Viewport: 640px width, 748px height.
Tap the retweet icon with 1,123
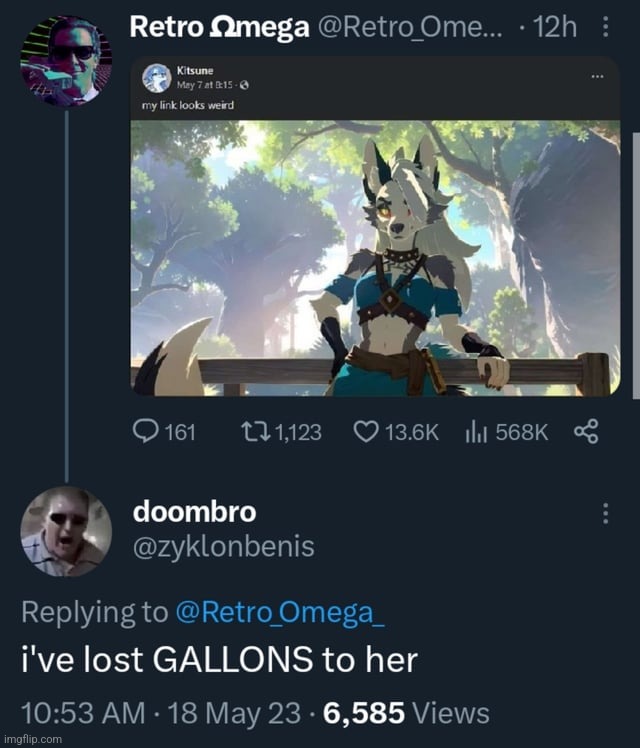tap(255, 432)
